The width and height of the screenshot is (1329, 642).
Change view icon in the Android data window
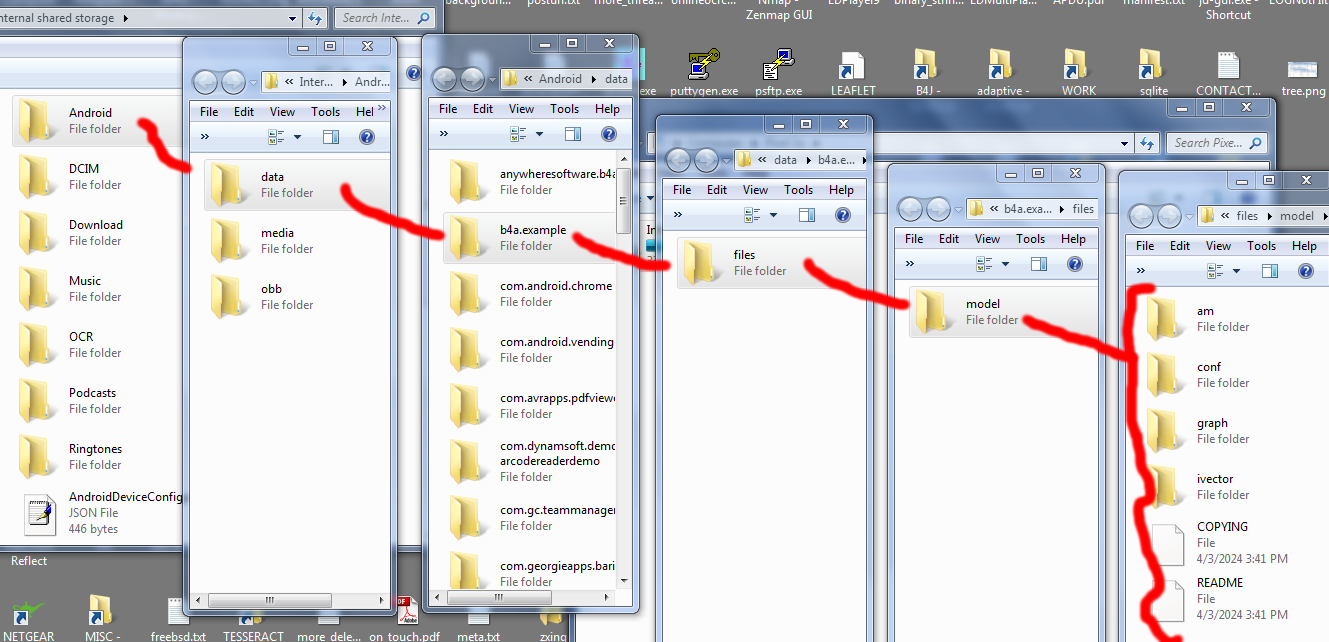[x=518, y=134]
